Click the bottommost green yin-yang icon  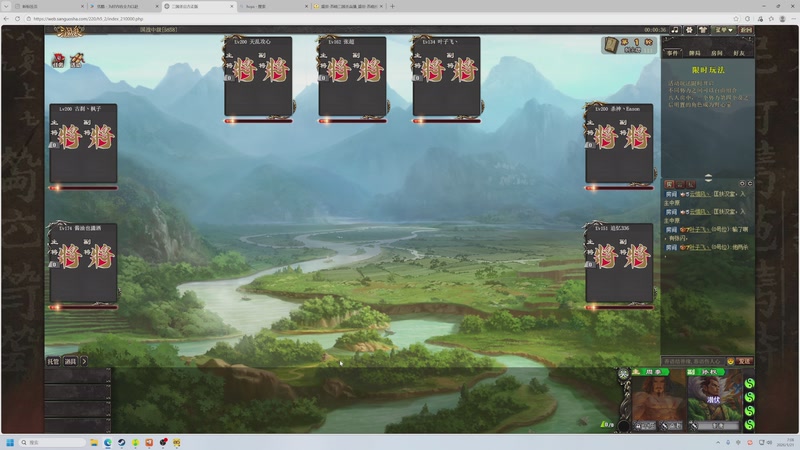click(749, 424)
